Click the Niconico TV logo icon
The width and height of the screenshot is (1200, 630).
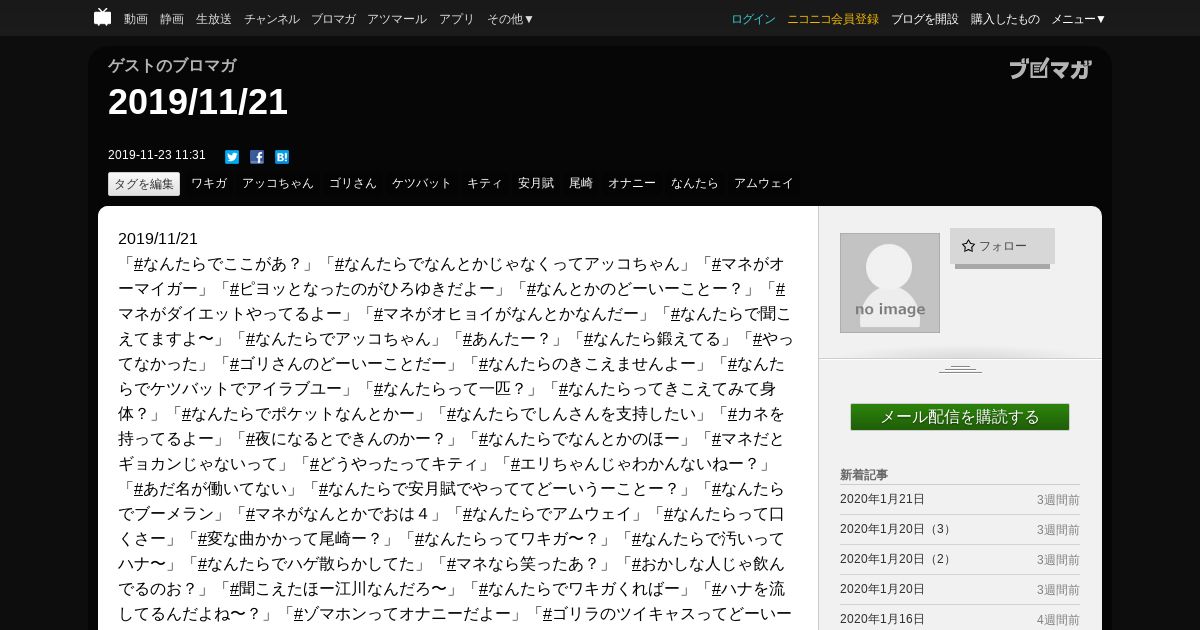102,17
